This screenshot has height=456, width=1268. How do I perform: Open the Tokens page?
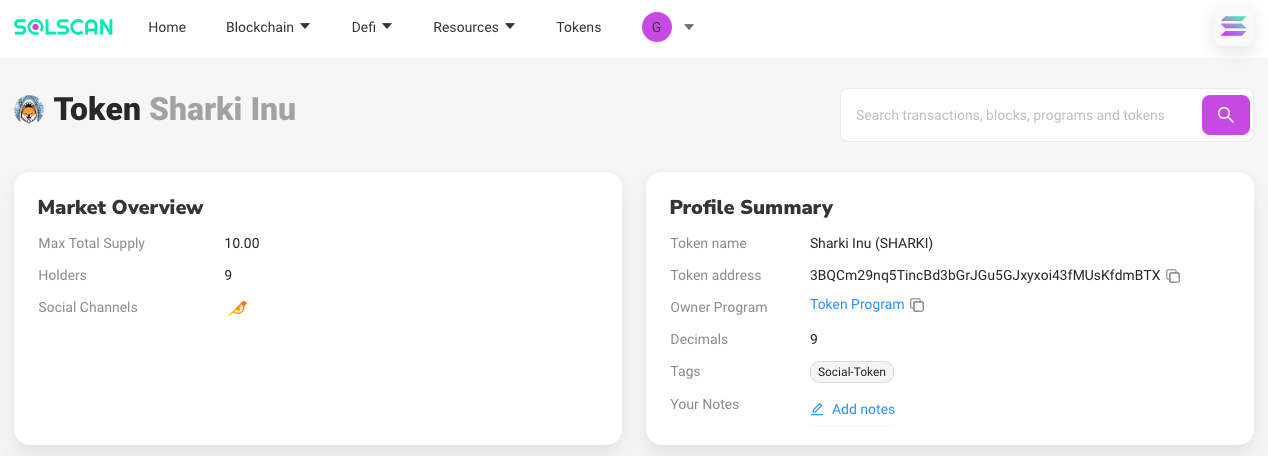pyautogui.click(x=579, y=27)
